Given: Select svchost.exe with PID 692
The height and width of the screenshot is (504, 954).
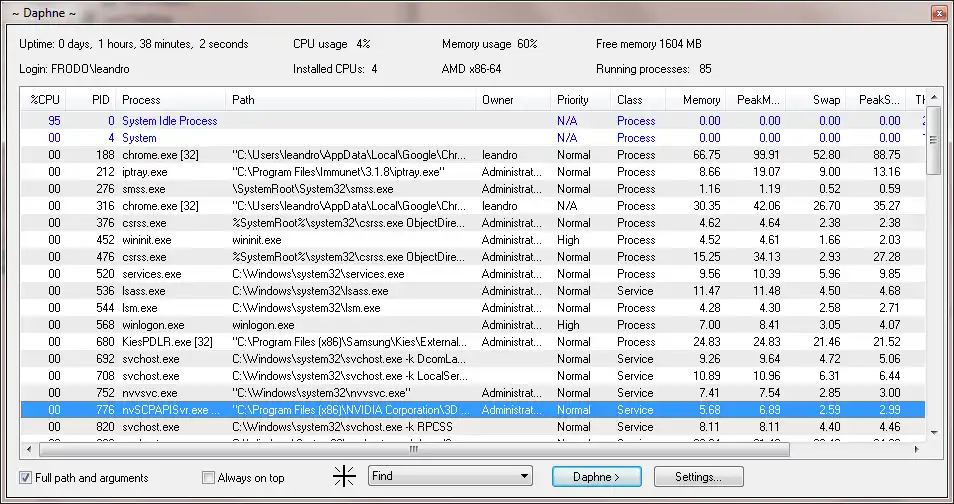Looking at the screenshot, I should click(473, 359).
